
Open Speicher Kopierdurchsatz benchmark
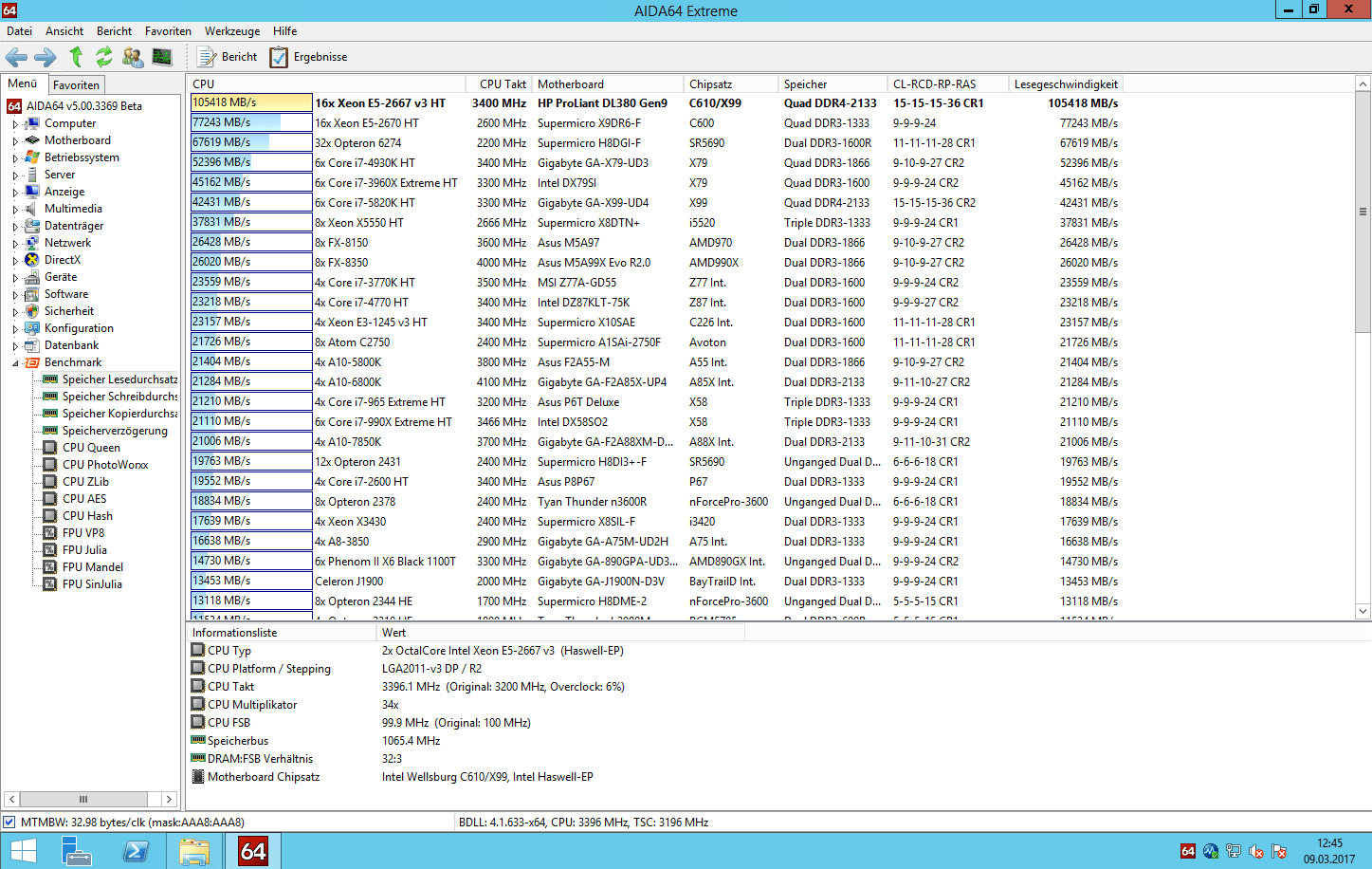coord(119,414)
